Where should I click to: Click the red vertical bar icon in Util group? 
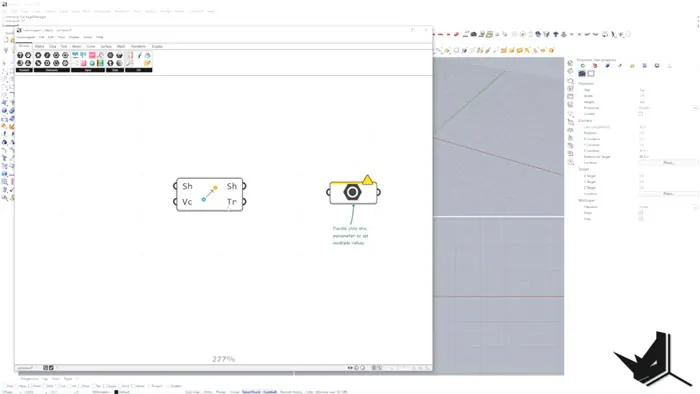coord(131,55)
